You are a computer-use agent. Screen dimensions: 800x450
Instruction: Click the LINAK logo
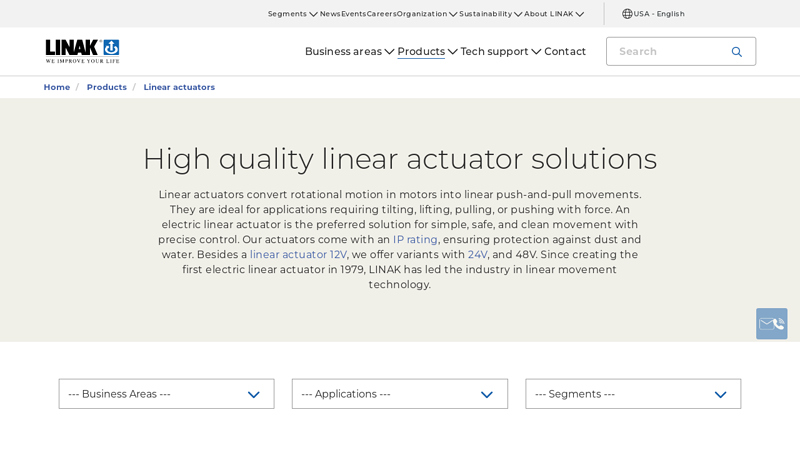click(82, 51)
